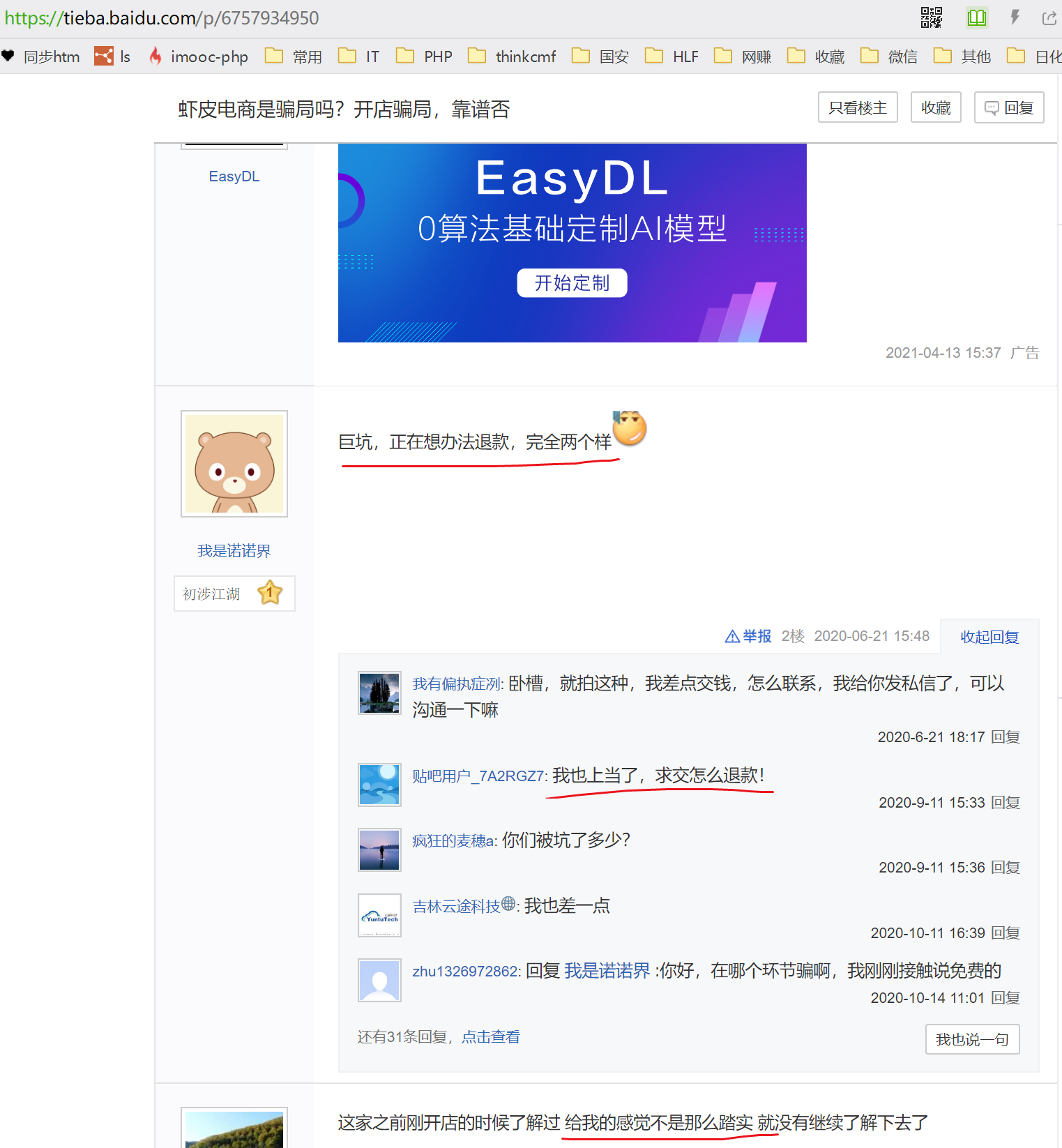Expand remaining replies via 点击查看
Image resolution: width=1062 pixels, height=1148 pixels.
tap(490, 1037)
